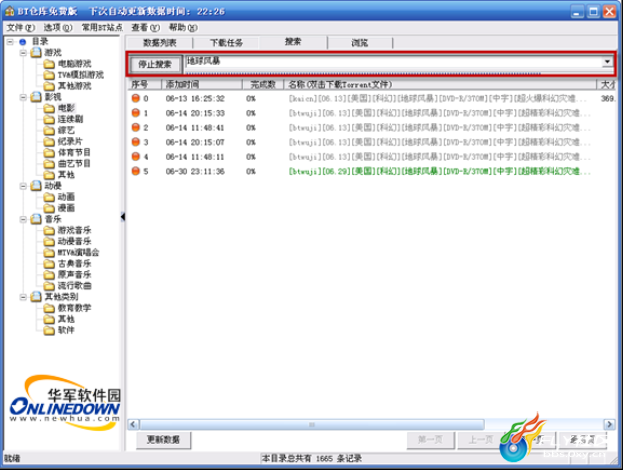Open the 常用BT站点 menu
Screen dimensions: 623x470
point(102,28)
